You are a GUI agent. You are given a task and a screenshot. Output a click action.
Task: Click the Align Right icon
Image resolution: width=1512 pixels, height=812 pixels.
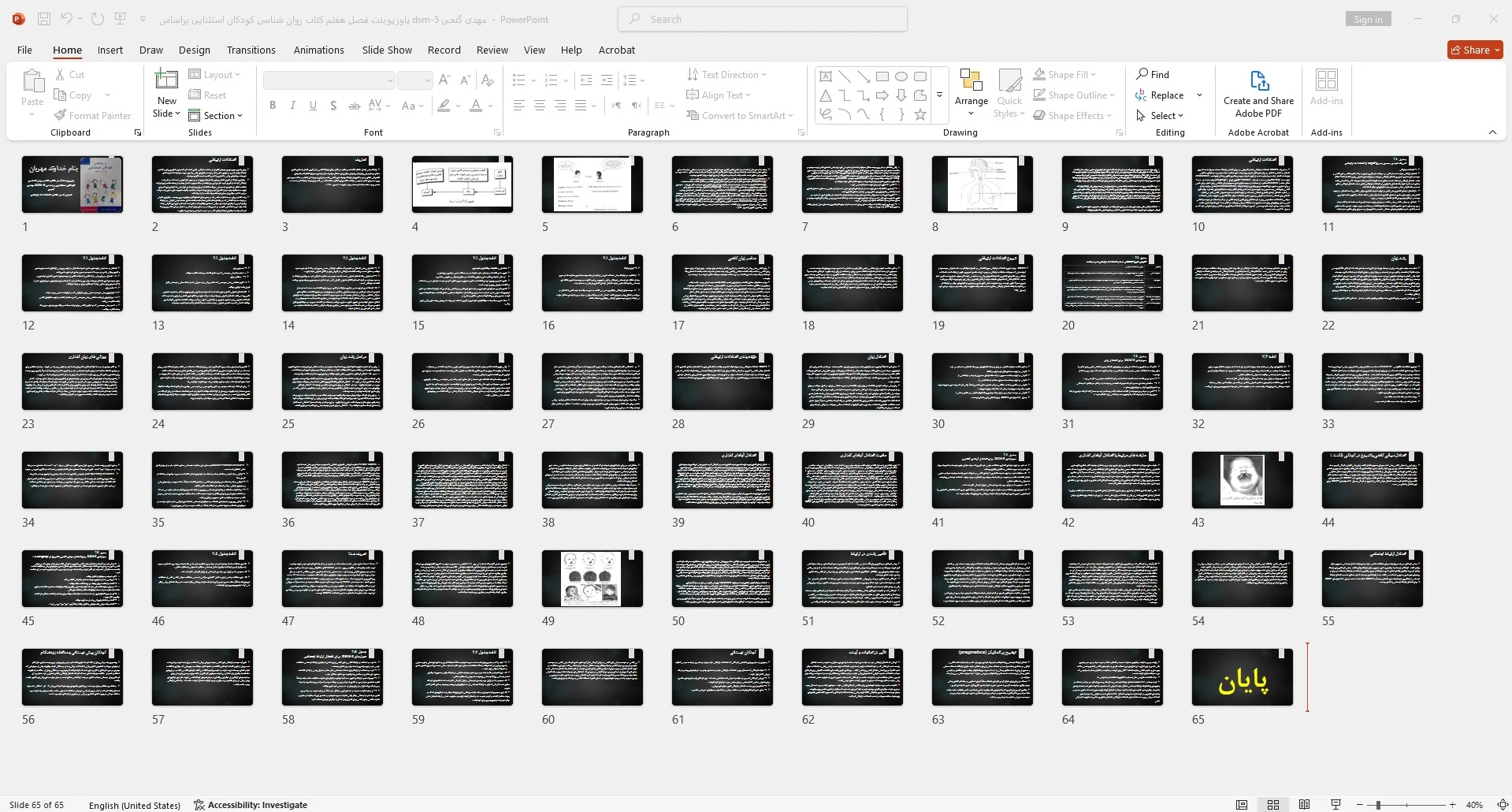coord(560,105)
